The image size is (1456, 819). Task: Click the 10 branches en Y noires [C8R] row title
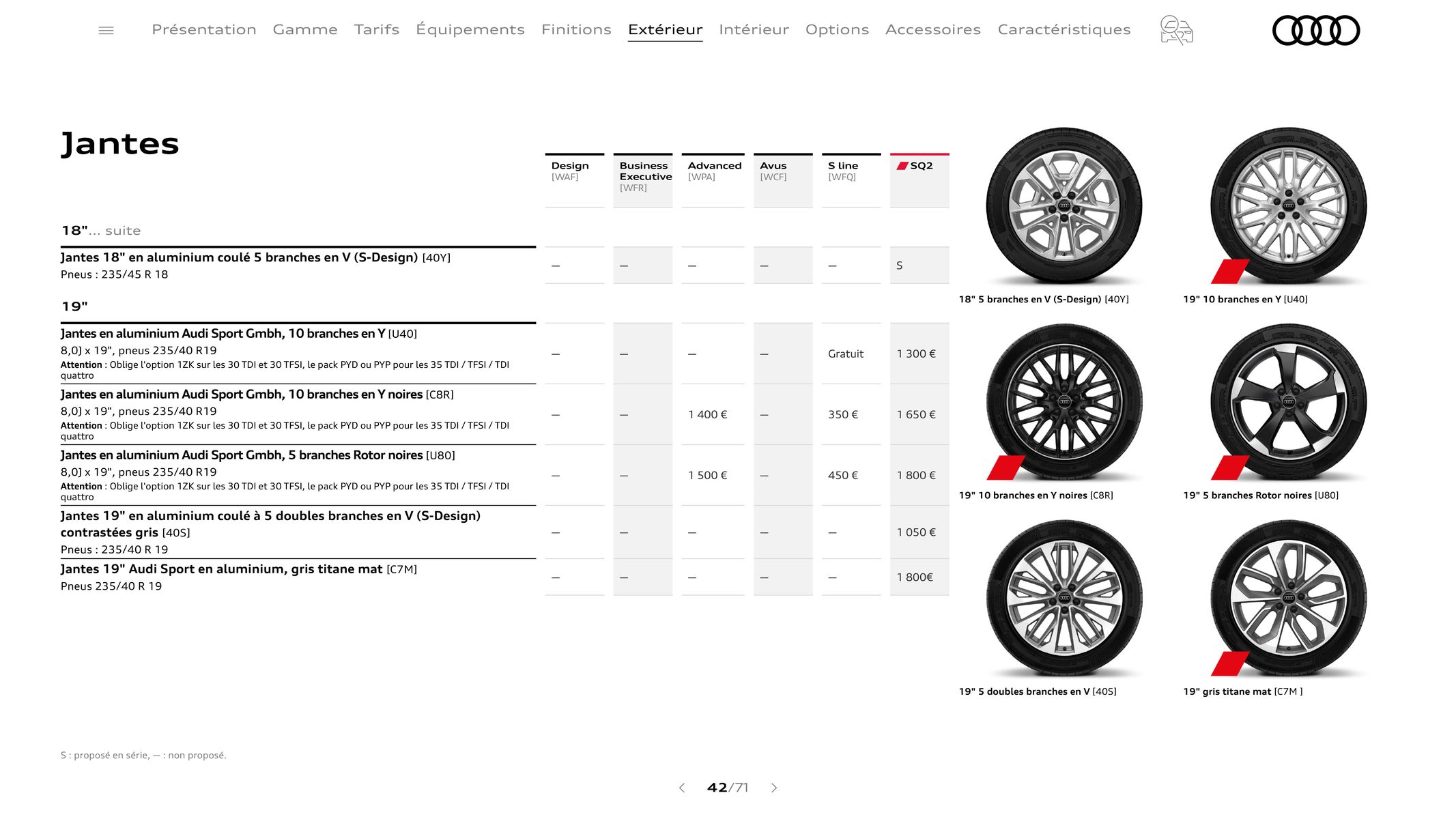(257, 394)
